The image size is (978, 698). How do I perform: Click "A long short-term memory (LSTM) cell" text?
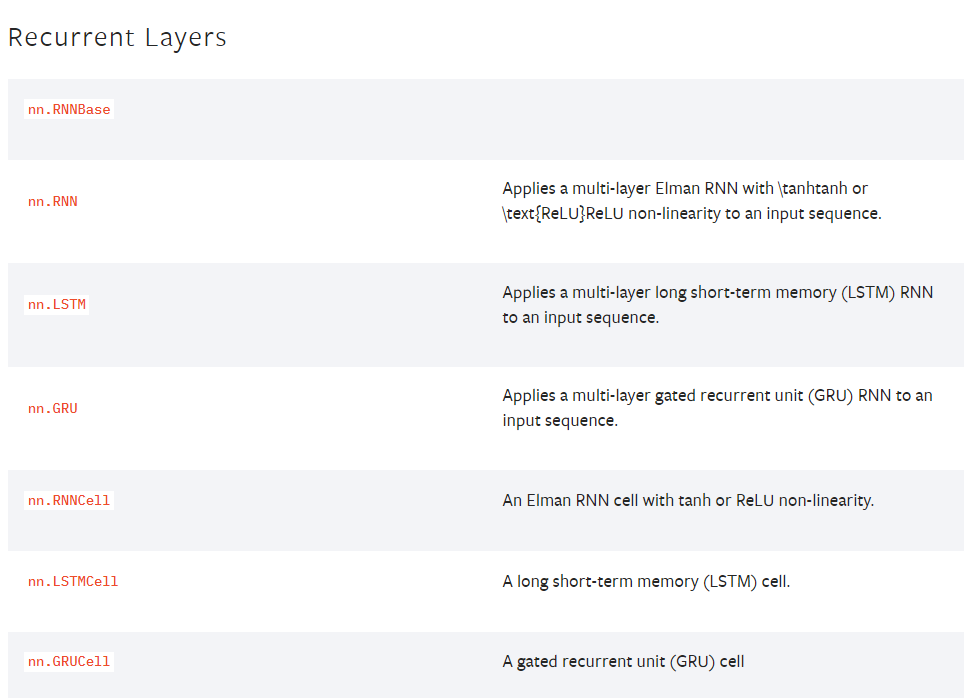[646, 581]
